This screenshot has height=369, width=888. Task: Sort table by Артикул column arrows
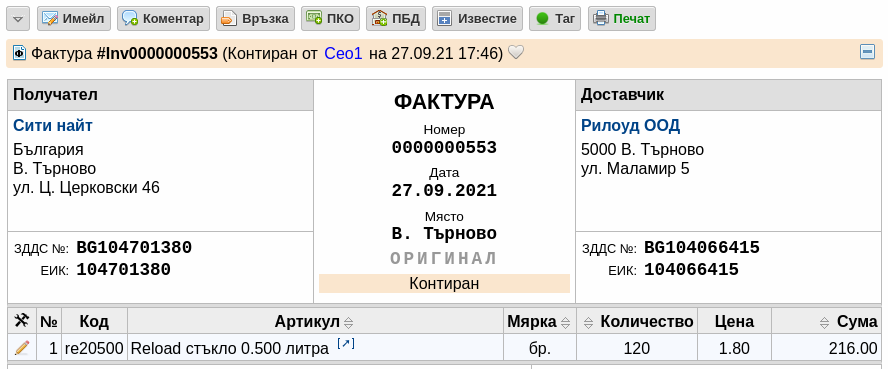pos(349,323)
